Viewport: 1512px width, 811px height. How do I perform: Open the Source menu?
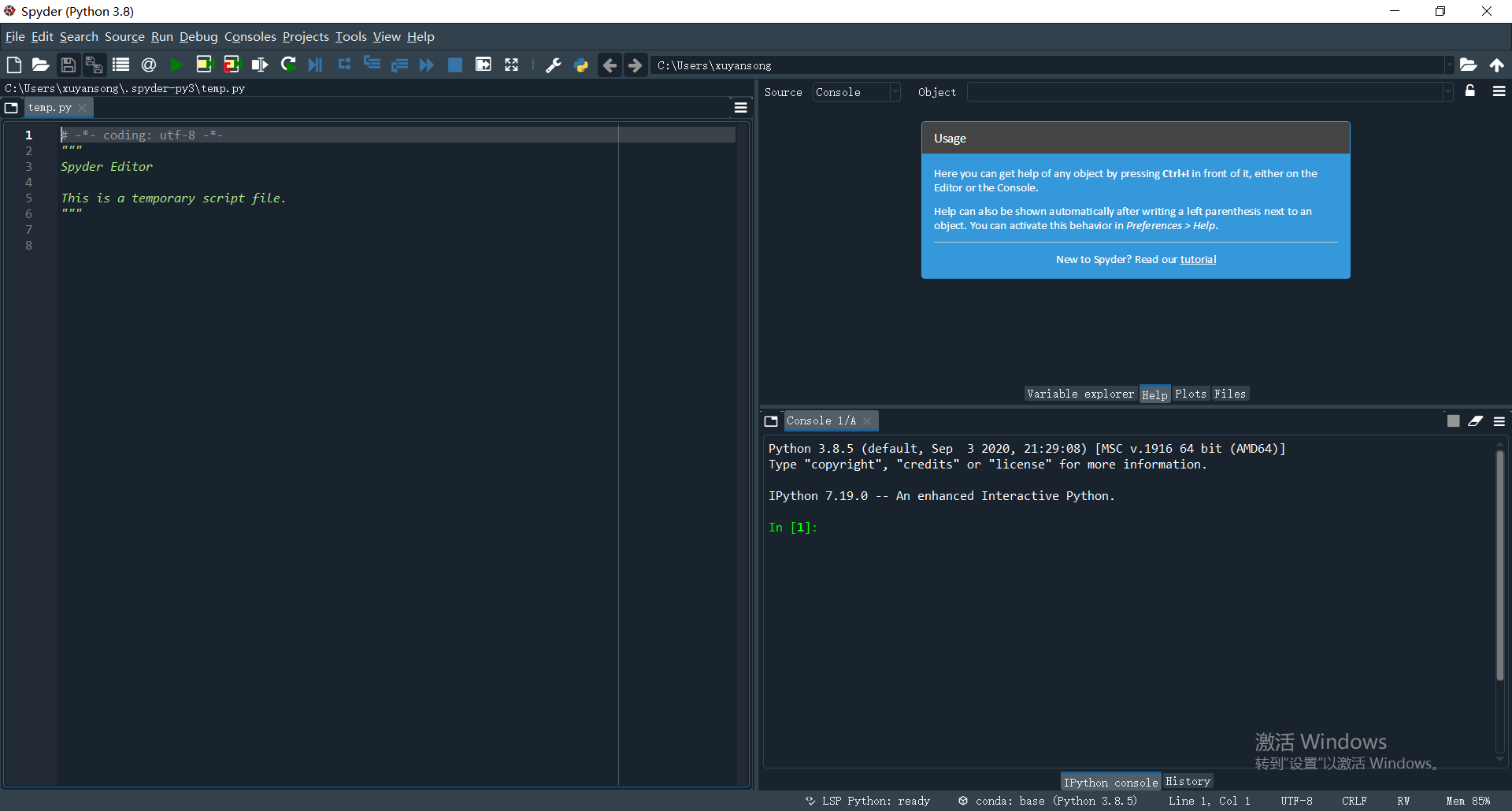124,36
